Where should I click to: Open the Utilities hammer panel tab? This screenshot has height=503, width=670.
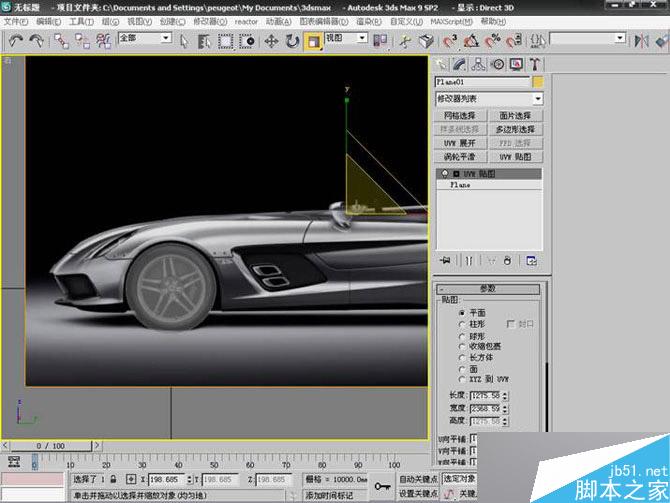click(x=535, y=64)
